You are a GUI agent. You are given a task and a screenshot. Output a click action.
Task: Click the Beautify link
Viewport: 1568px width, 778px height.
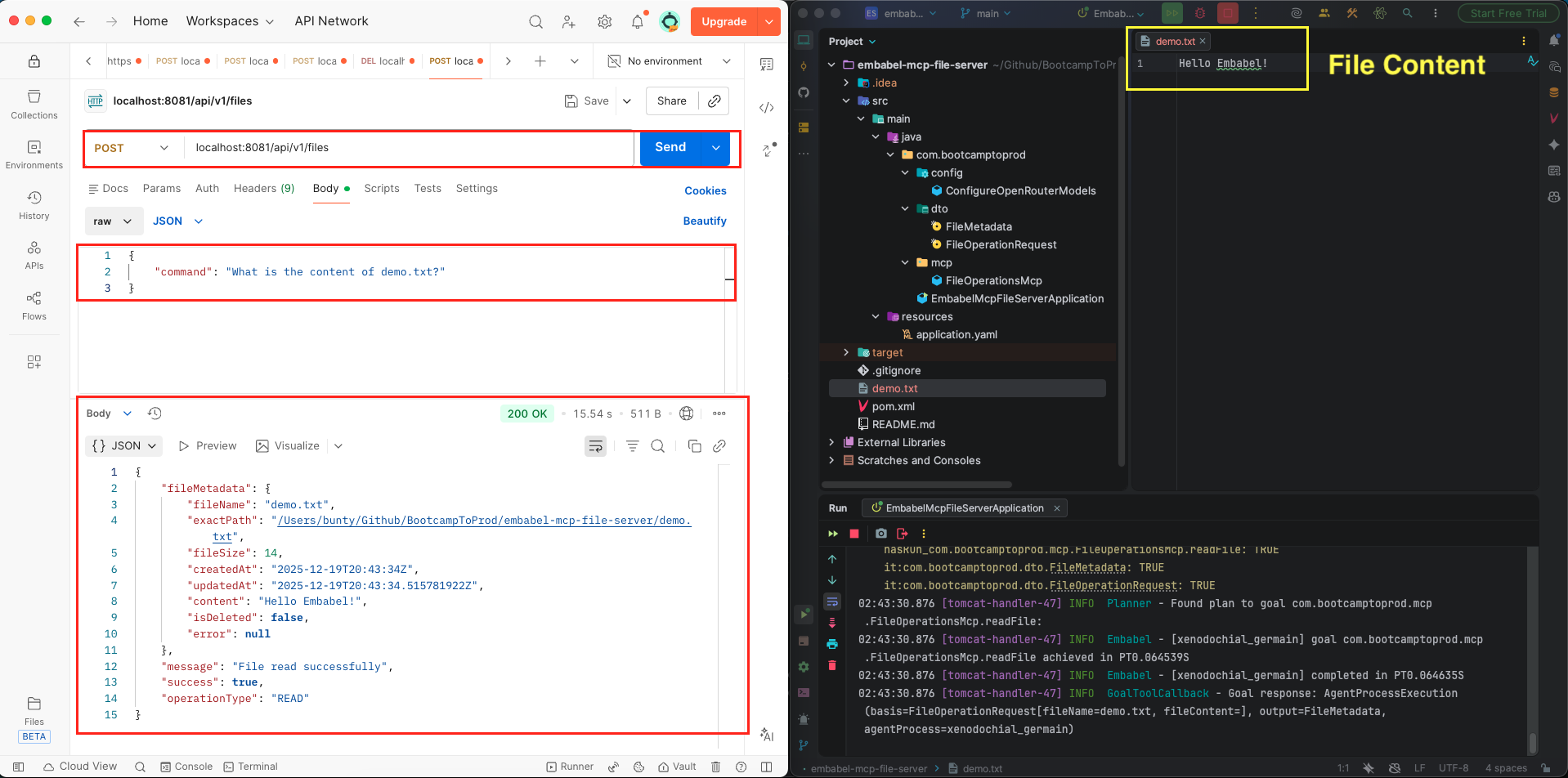[x=704, y=221]
